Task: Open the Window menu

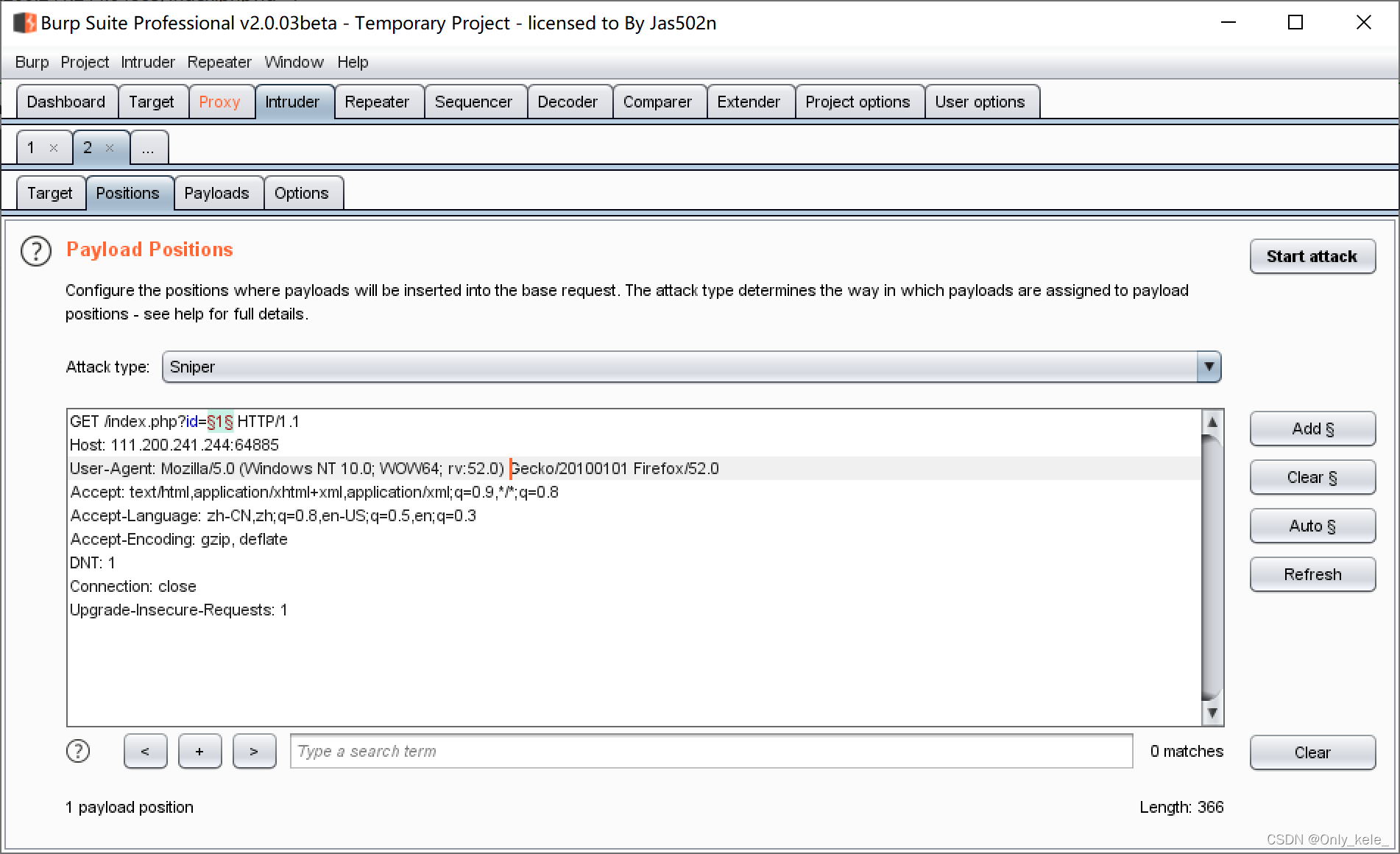Action: 294,63
